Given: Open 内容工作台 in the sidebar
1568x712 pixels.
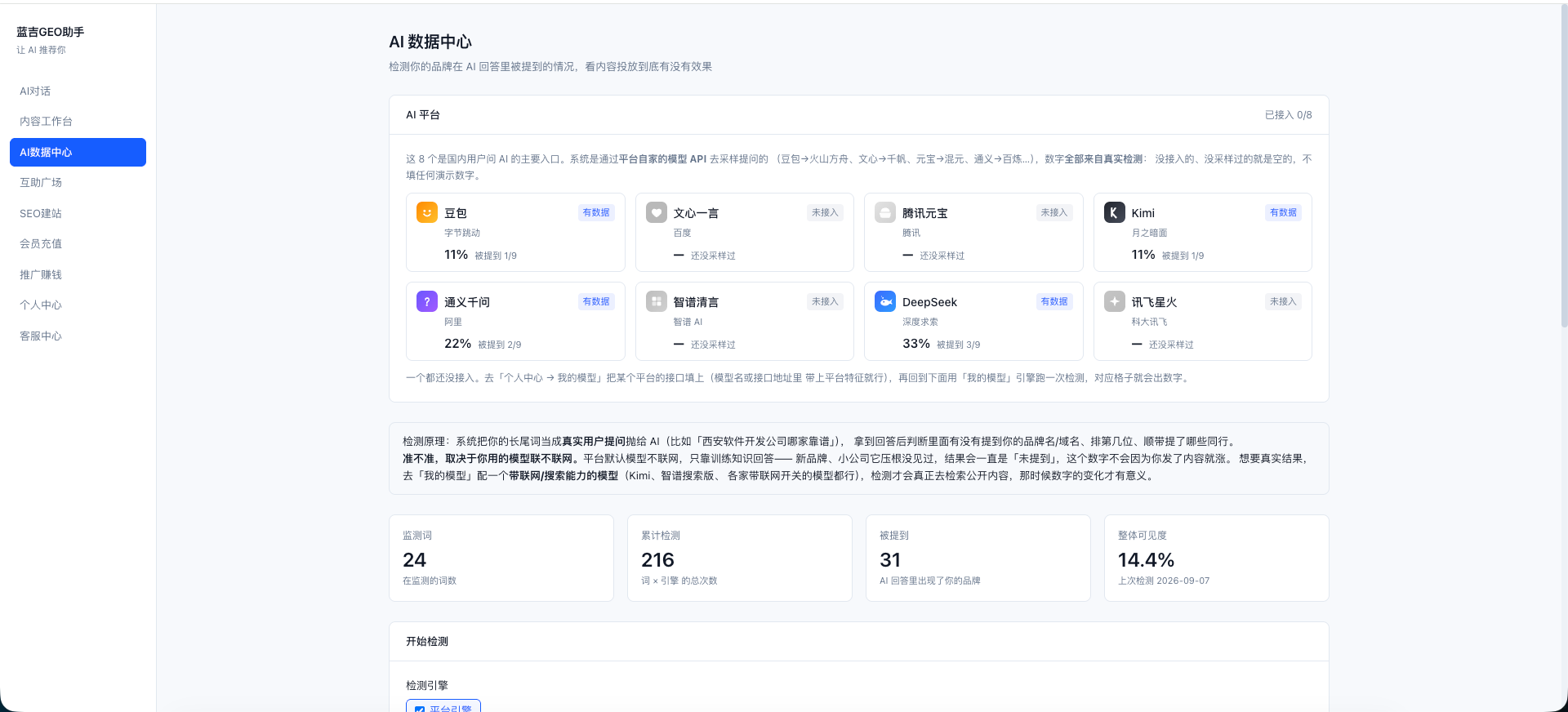Looking at the screenshot, I should click(x=78, y=122).
